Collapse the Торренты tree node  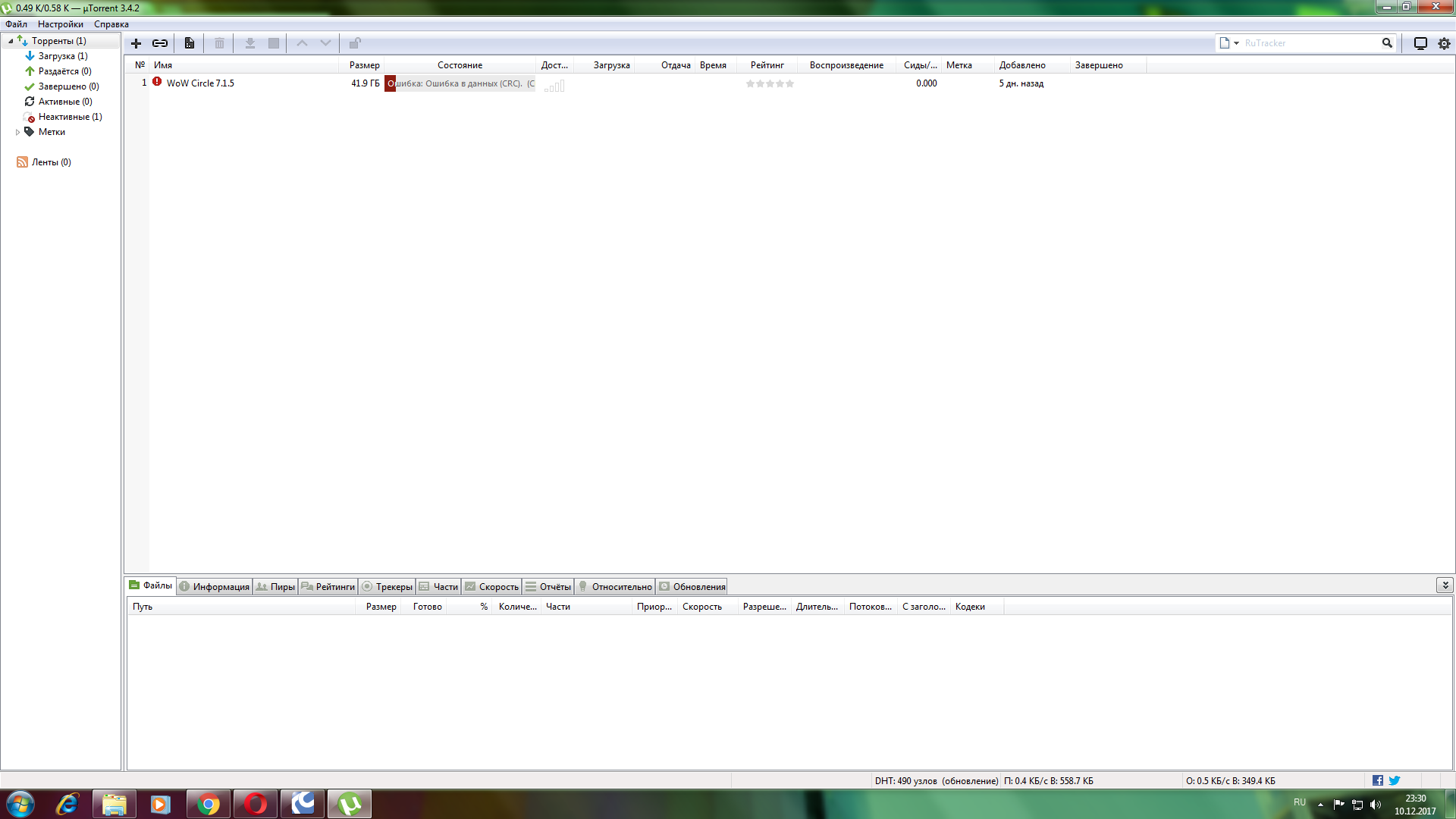coord(11,41)
